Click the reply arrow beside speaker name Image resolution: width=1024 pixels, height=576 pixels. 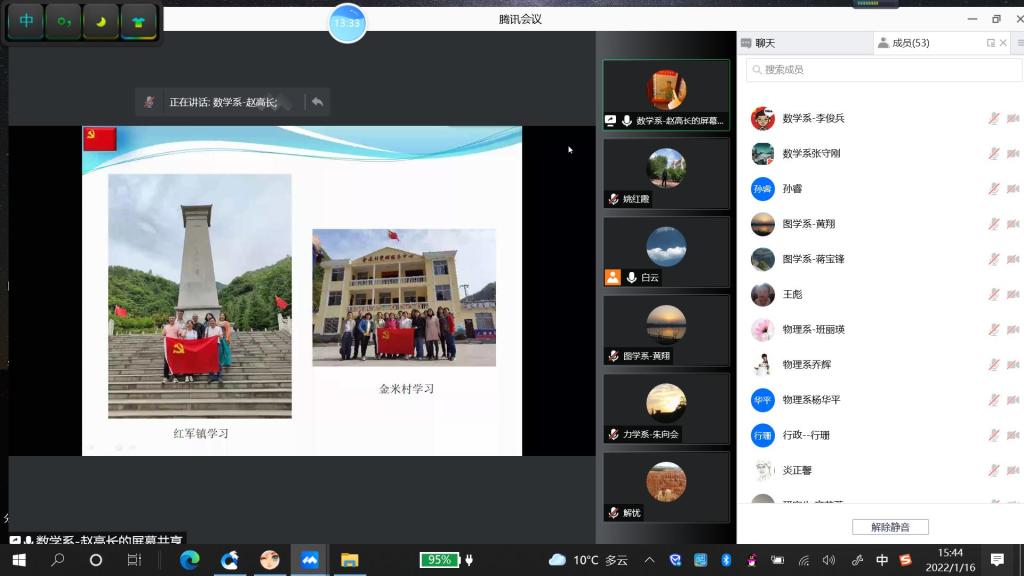coord(317,102)
